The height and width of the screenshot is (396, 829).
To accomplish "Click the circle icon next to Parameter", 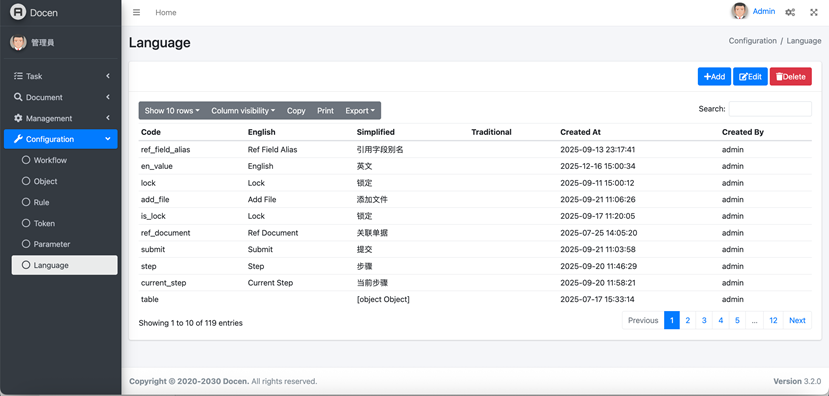I will (x=26, y=244).
